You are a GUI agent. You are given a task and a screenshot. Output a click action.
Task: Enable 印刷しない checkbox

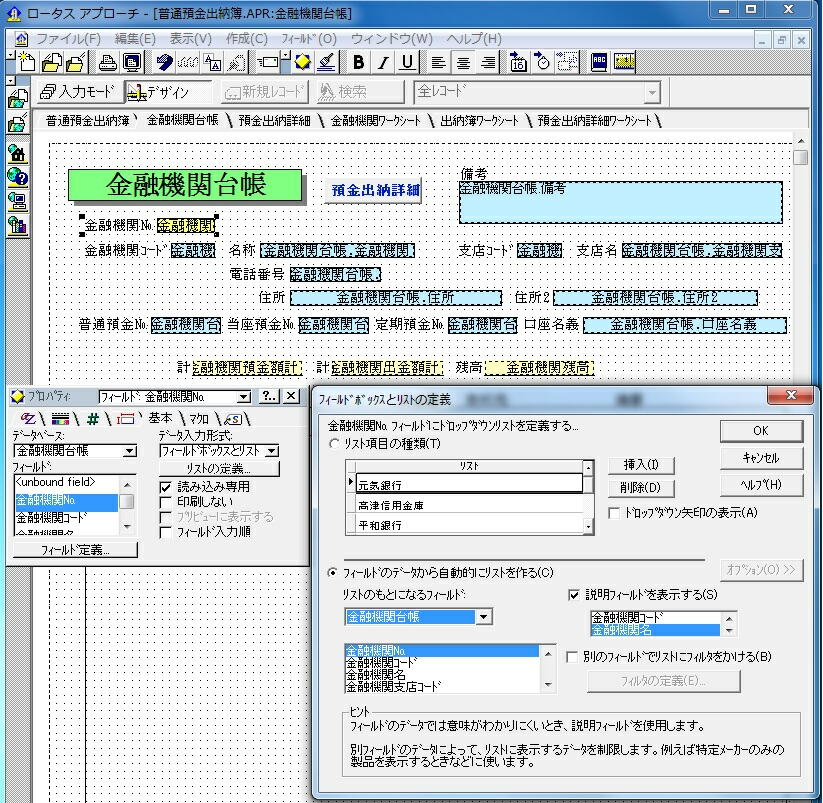(165, 502)
